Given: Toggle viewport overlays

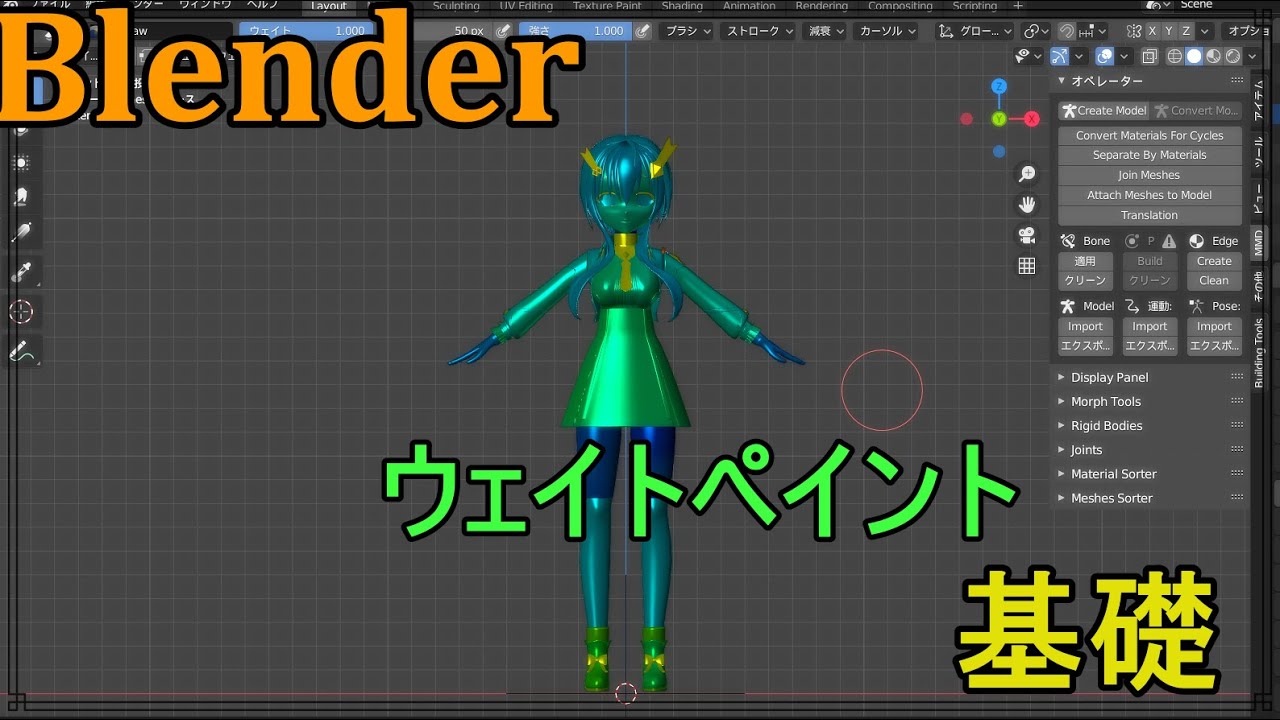Looking at the screenshot, I should pyautogui.click(x=1105, y=56).
